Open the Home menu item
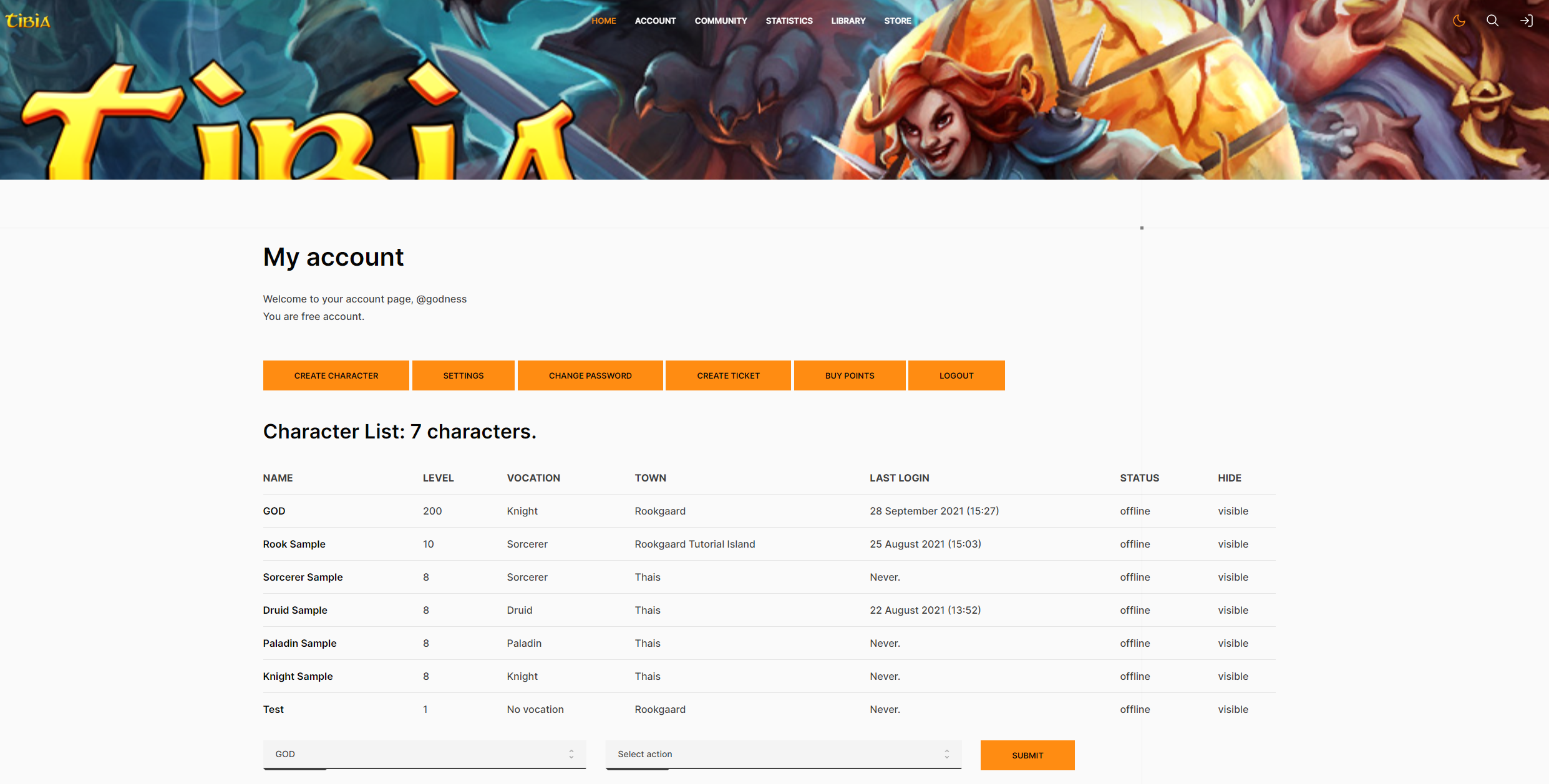 click(604, 21)
